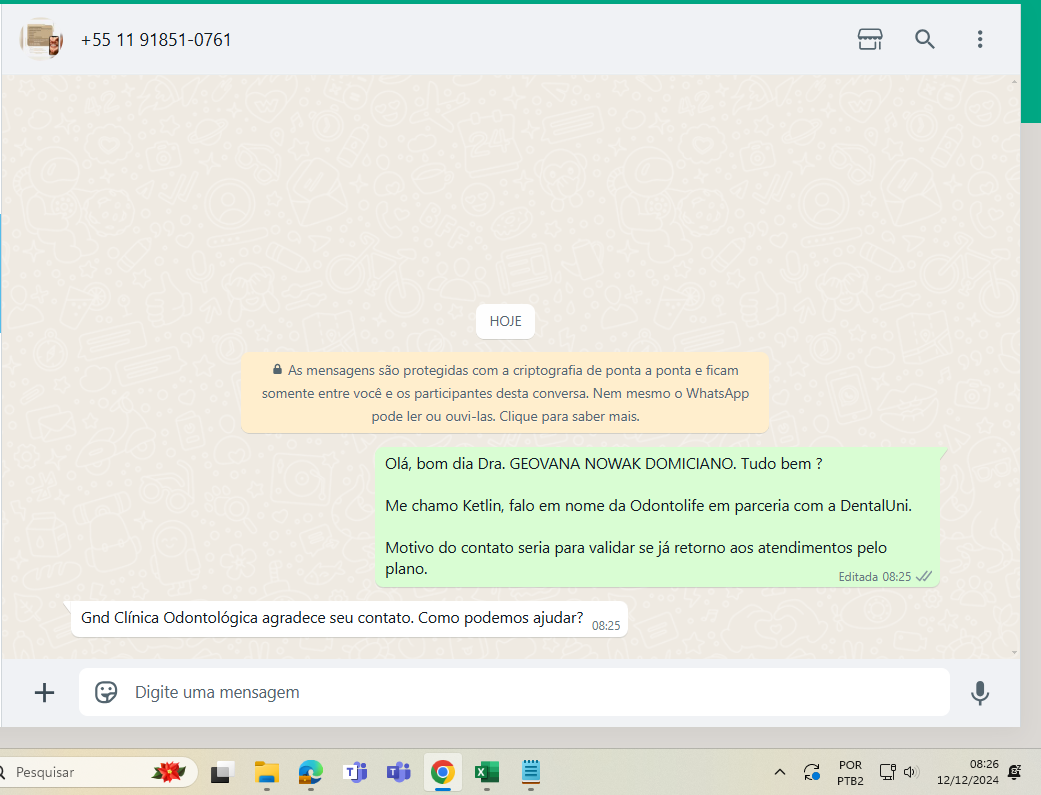Open network status tray icon

coord(888,772)
